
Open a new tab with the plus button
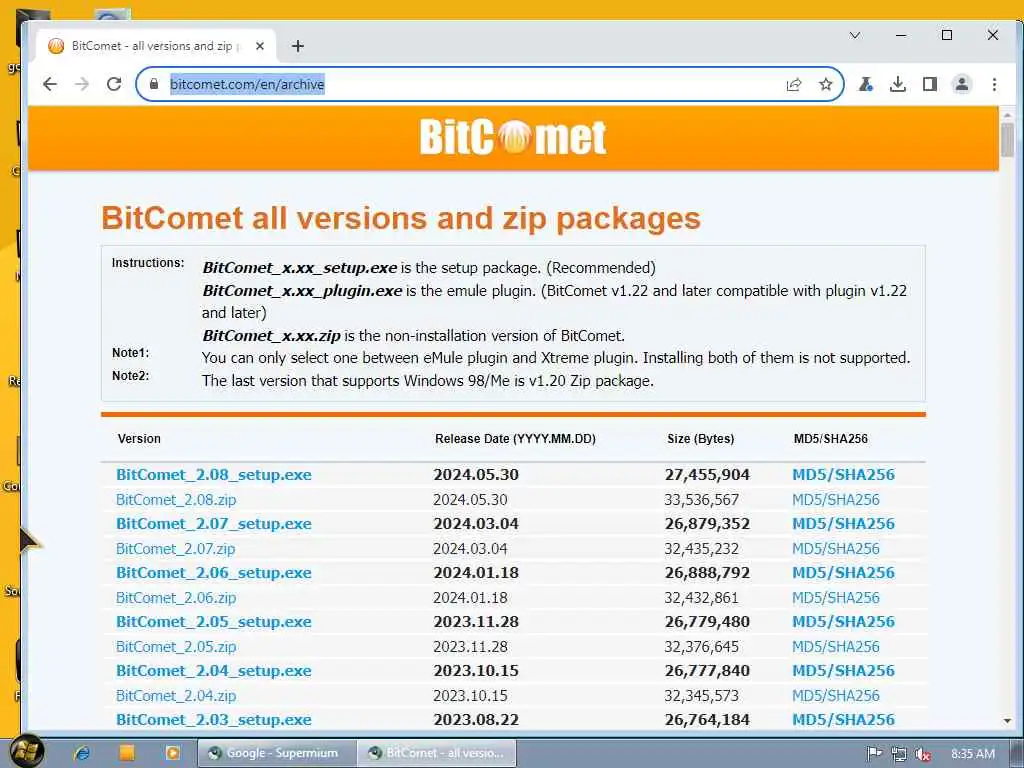tap(298, 46)
